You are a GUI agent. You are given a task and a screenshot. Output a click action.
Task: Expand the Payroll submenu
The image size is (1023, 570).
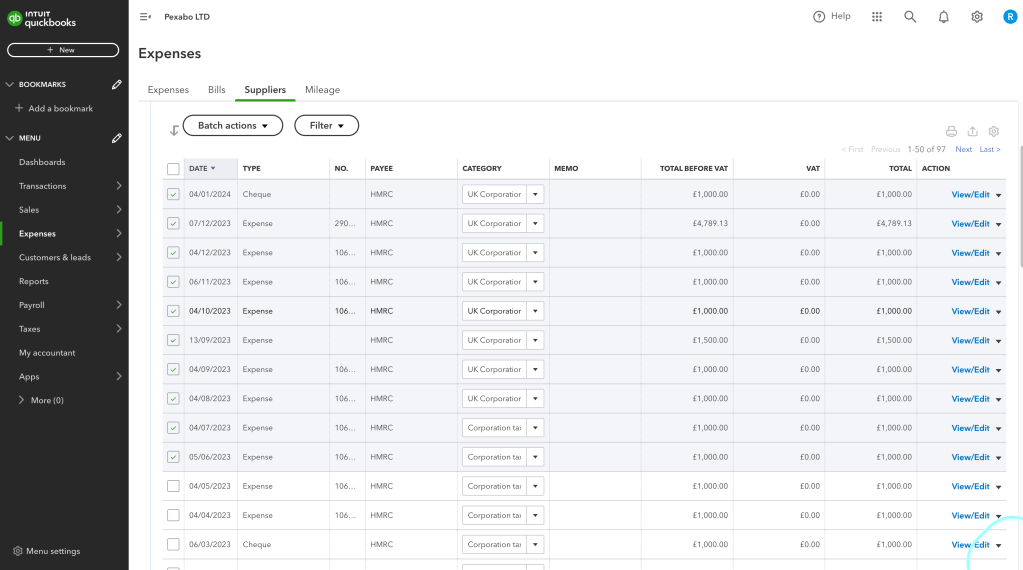(119, 305)
